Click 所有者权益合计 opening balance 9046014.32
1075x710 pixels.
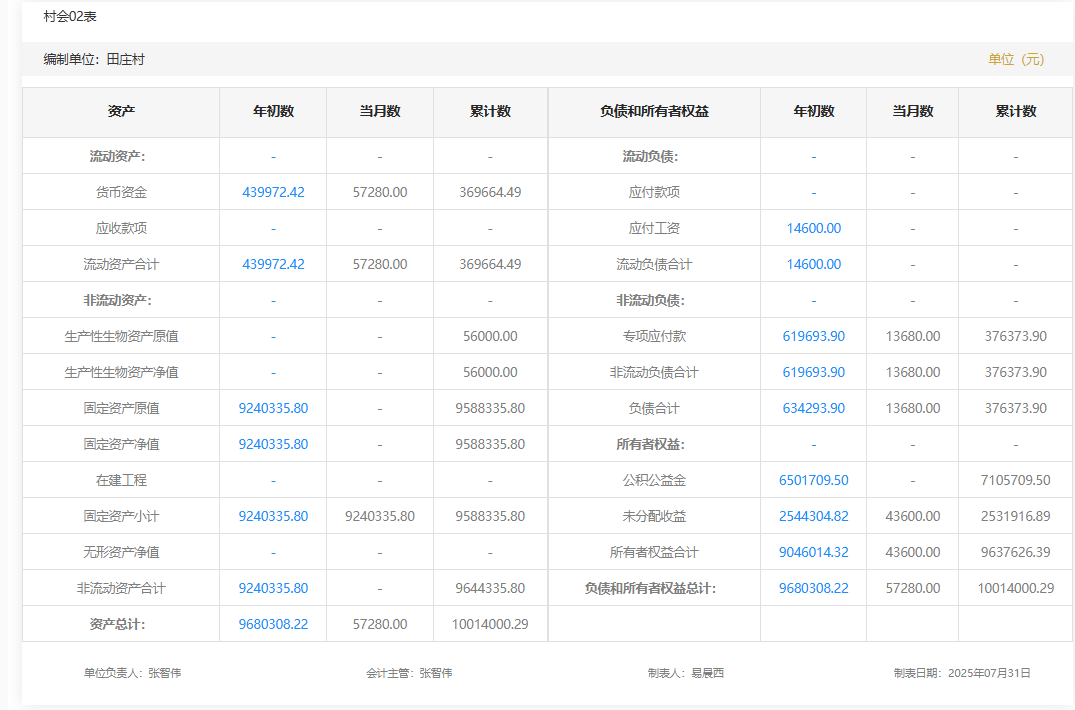click(x=813, y=552)
